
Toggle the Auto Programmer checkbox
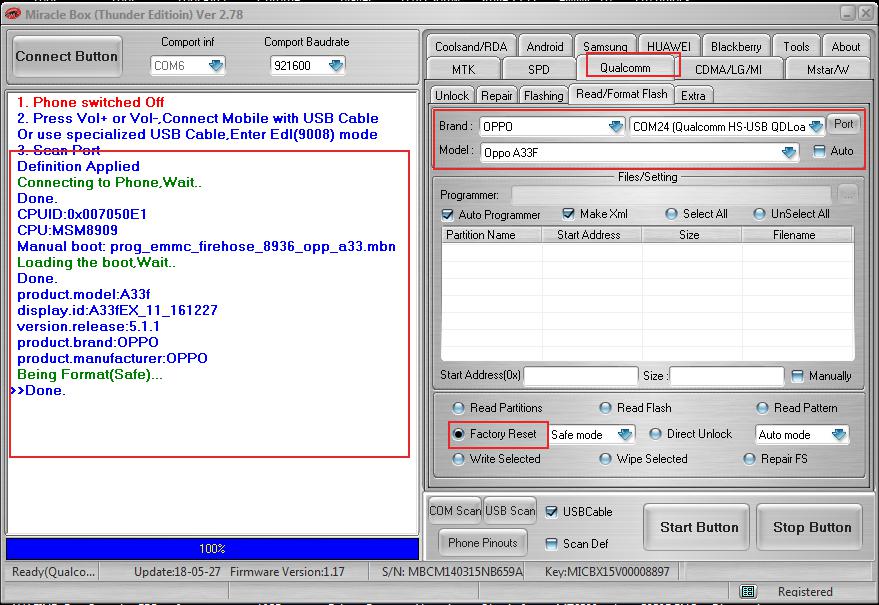pyautogui.click(x=447, y=214)
